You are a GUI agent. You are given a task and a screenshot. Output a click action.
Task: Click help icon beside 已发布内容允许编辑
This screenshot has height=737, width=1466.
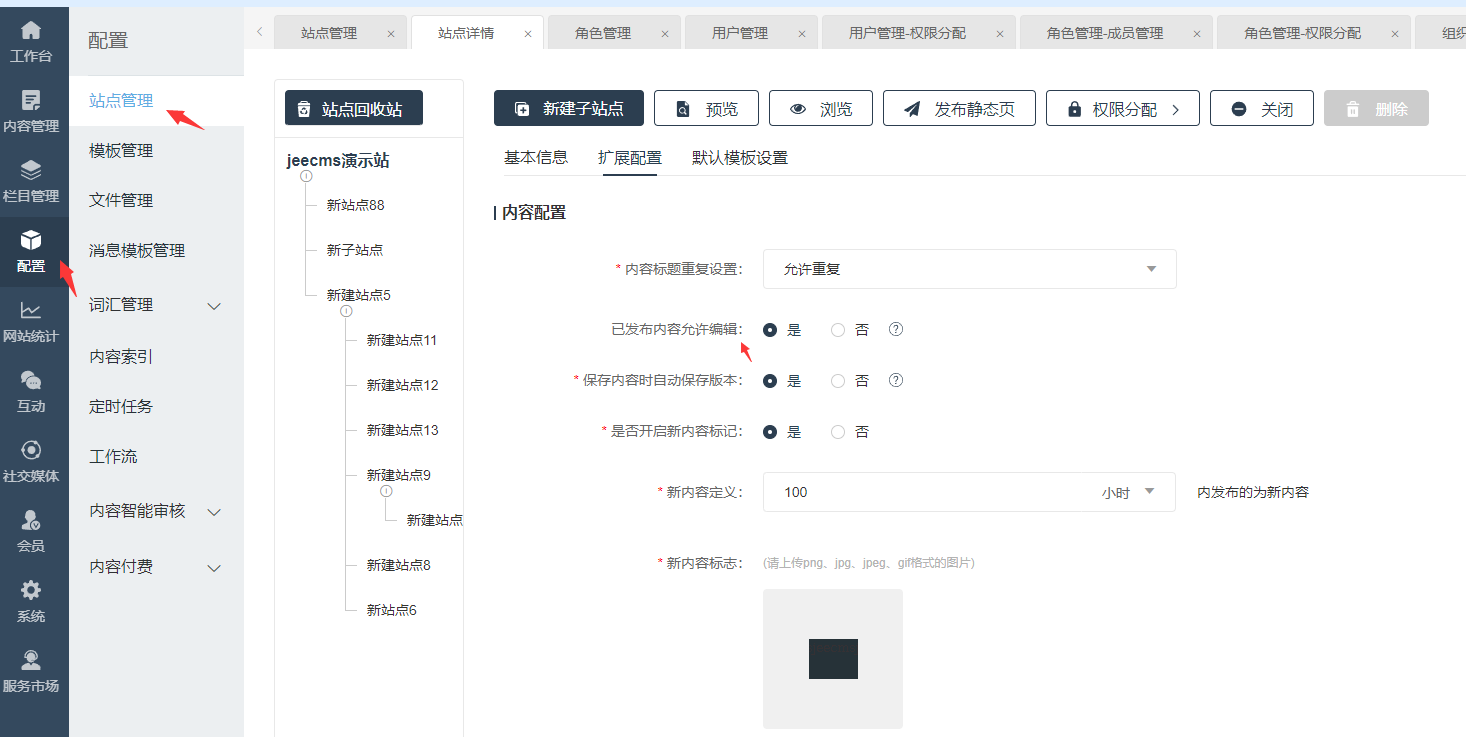click(x=896, y=329)
